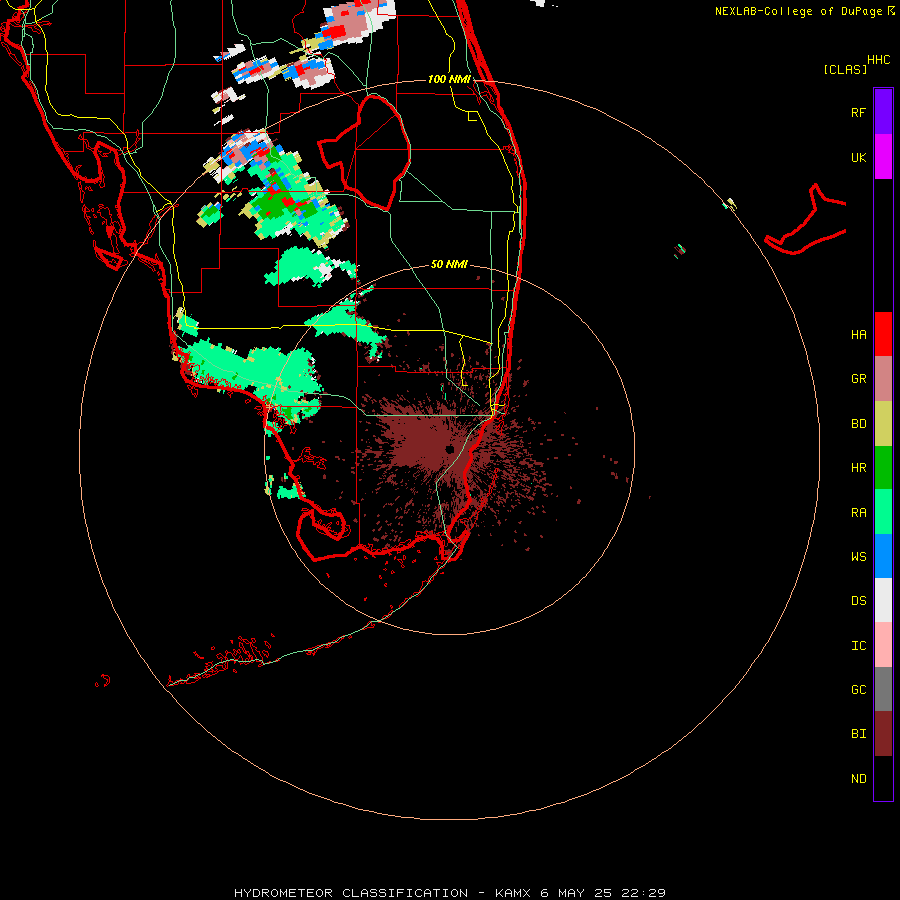This screenshot has height=900, width=900.
Task: Click the blue WS legend swatch
Action: click(x=883, y=556)
